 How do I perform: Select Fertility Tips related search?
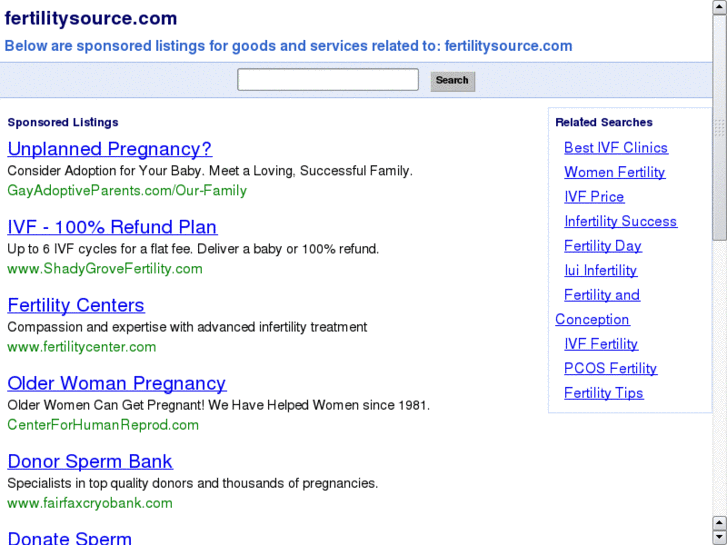(x=604, y=393)
